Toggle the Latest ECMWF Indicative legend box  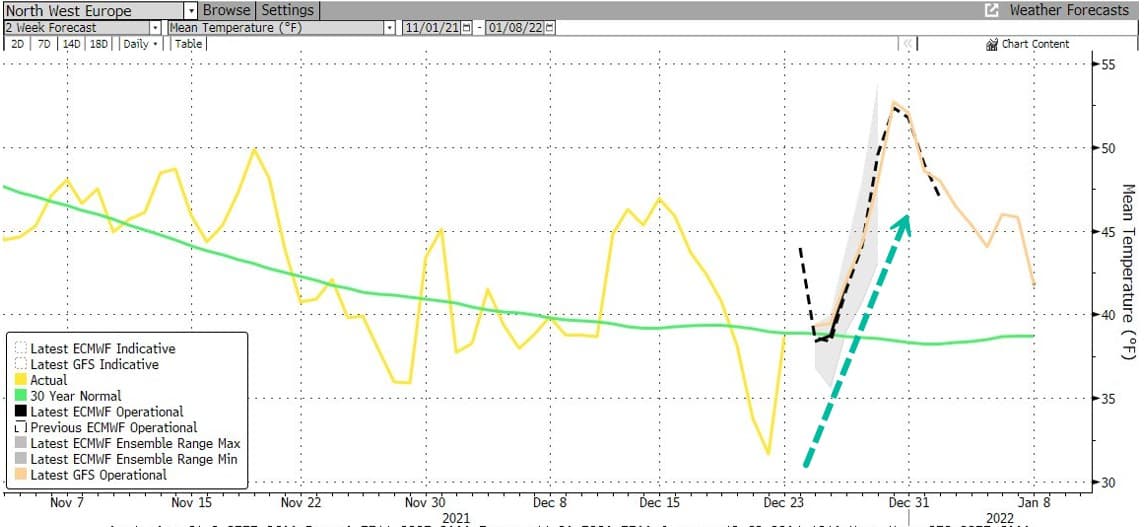tap(20, 348)
